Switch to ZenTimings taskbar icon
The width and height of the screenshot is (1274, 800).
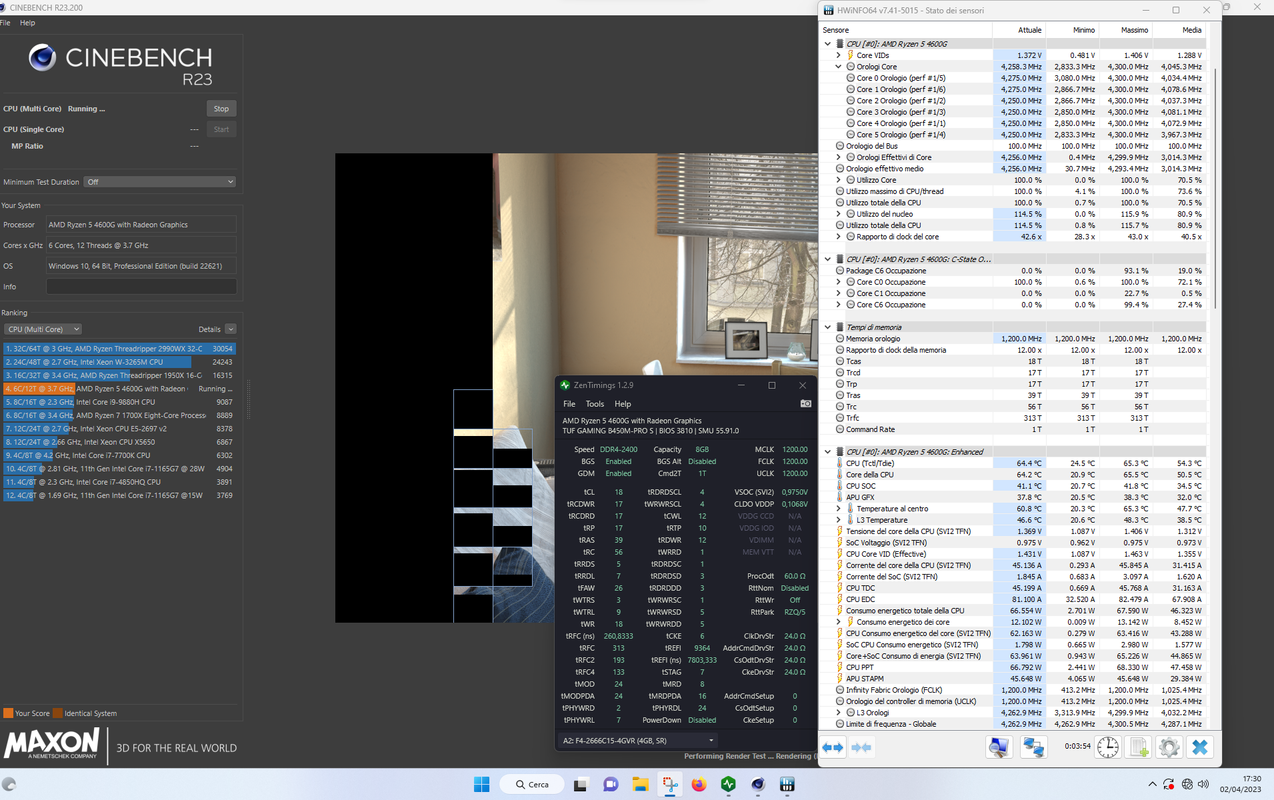point(729,784)
